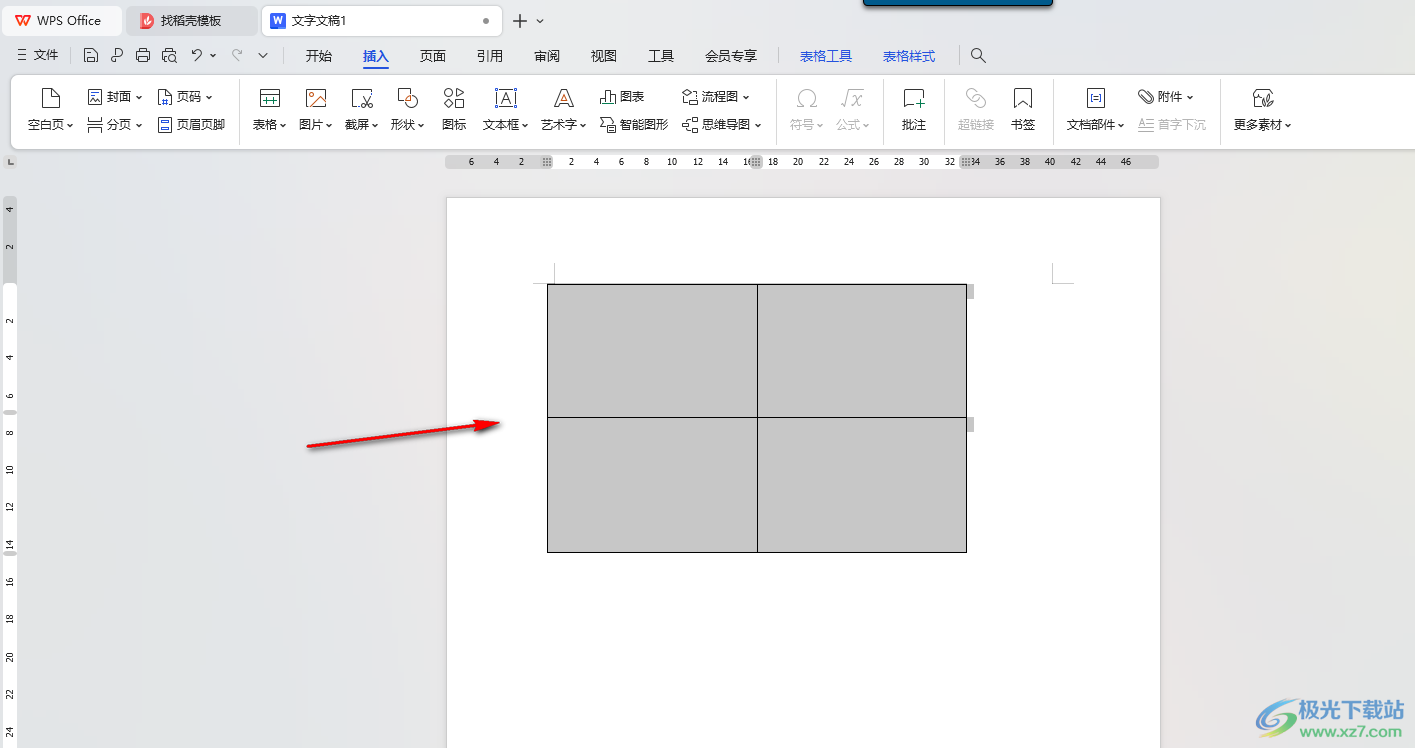Click the WordArt (艺术字) icon
Screen dimensions: 1415x748
[564, 97]
